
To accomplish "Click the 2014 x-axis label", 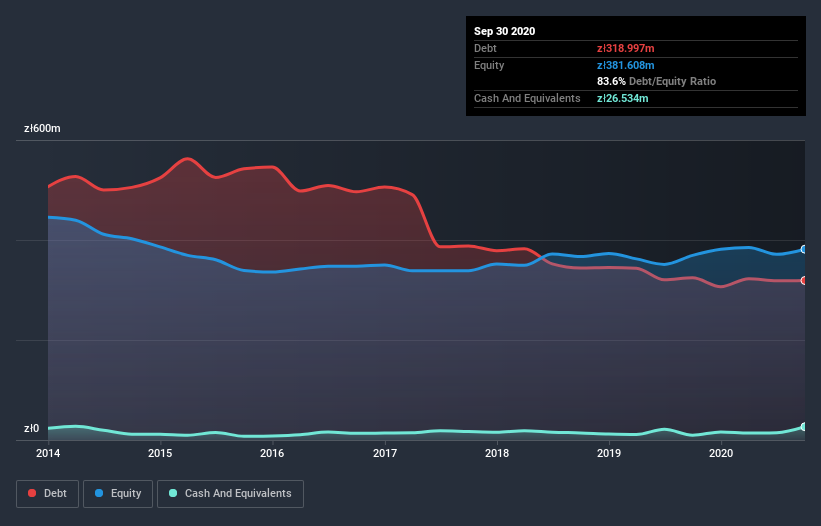I will tap(48, 453).
